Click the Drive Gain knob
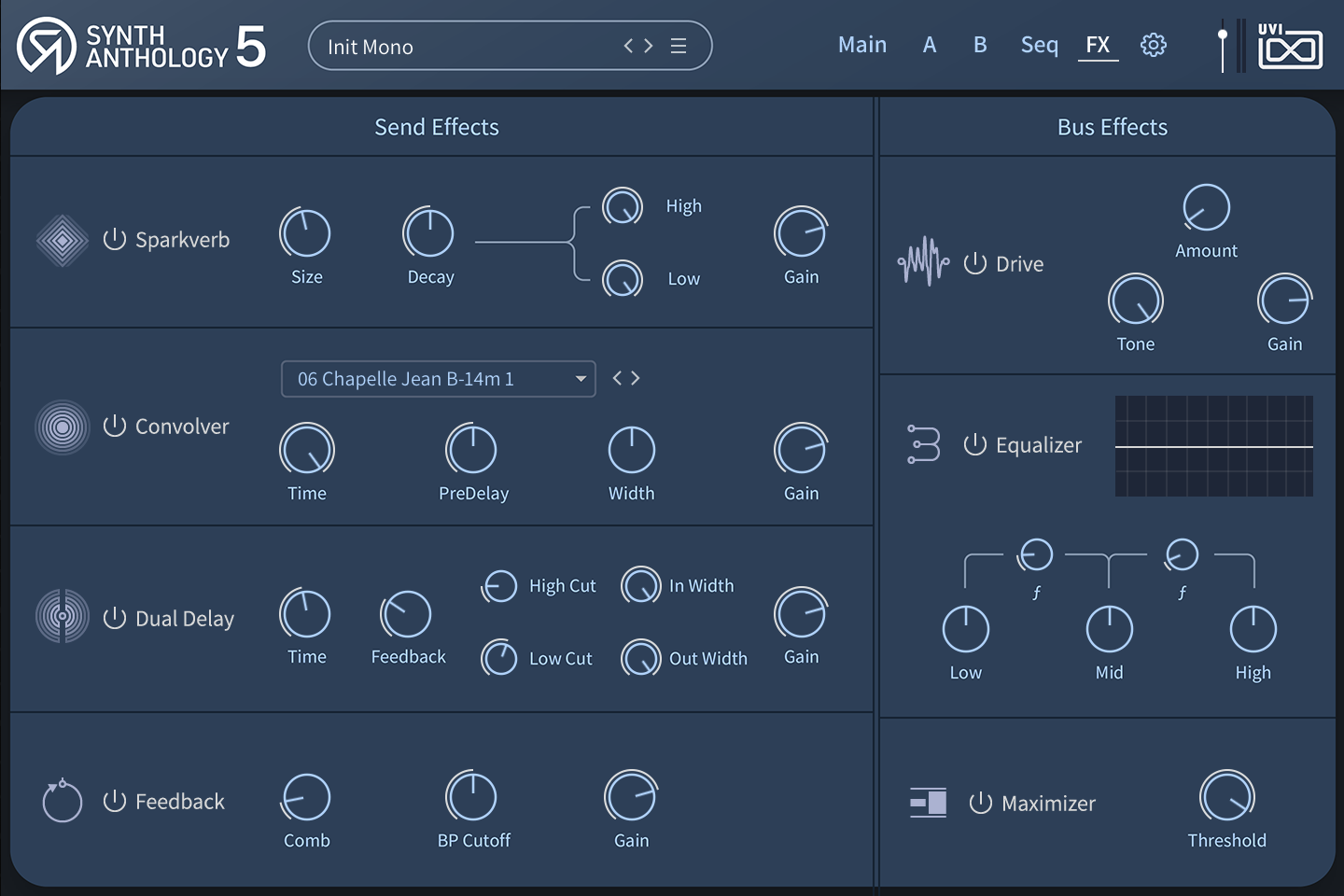 click(x=1284, y=301)
